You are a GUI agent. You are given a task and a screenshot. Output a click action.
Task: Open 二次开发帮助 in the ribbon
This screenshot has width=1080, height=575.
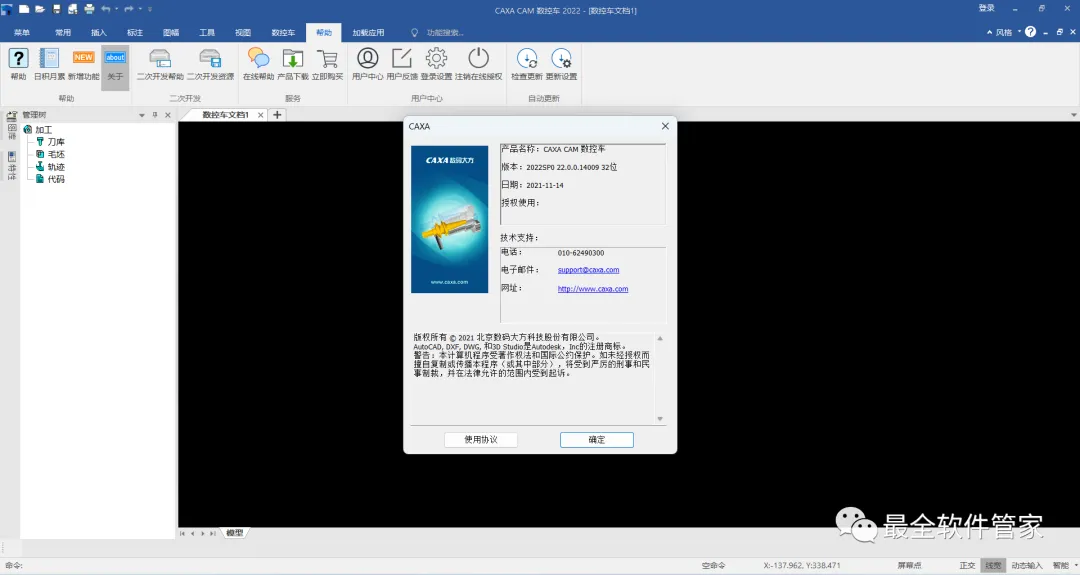160,65
